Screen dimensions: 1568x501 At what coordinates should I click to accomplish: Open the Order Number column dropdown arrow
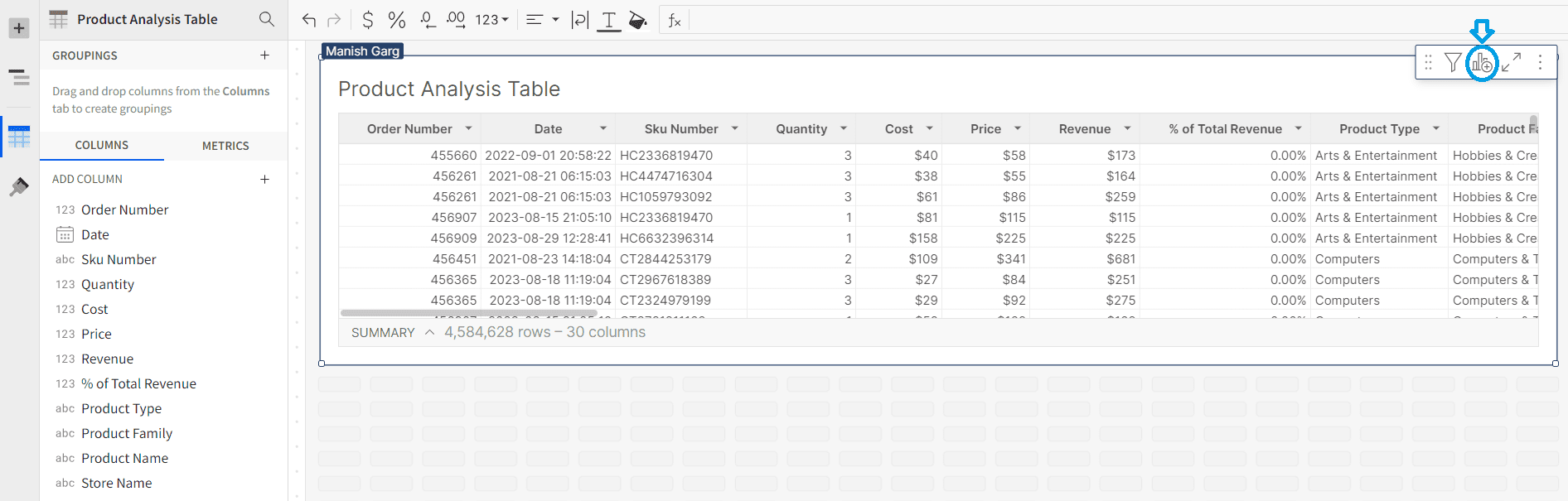pyautogui.click(x=468, y=128)
